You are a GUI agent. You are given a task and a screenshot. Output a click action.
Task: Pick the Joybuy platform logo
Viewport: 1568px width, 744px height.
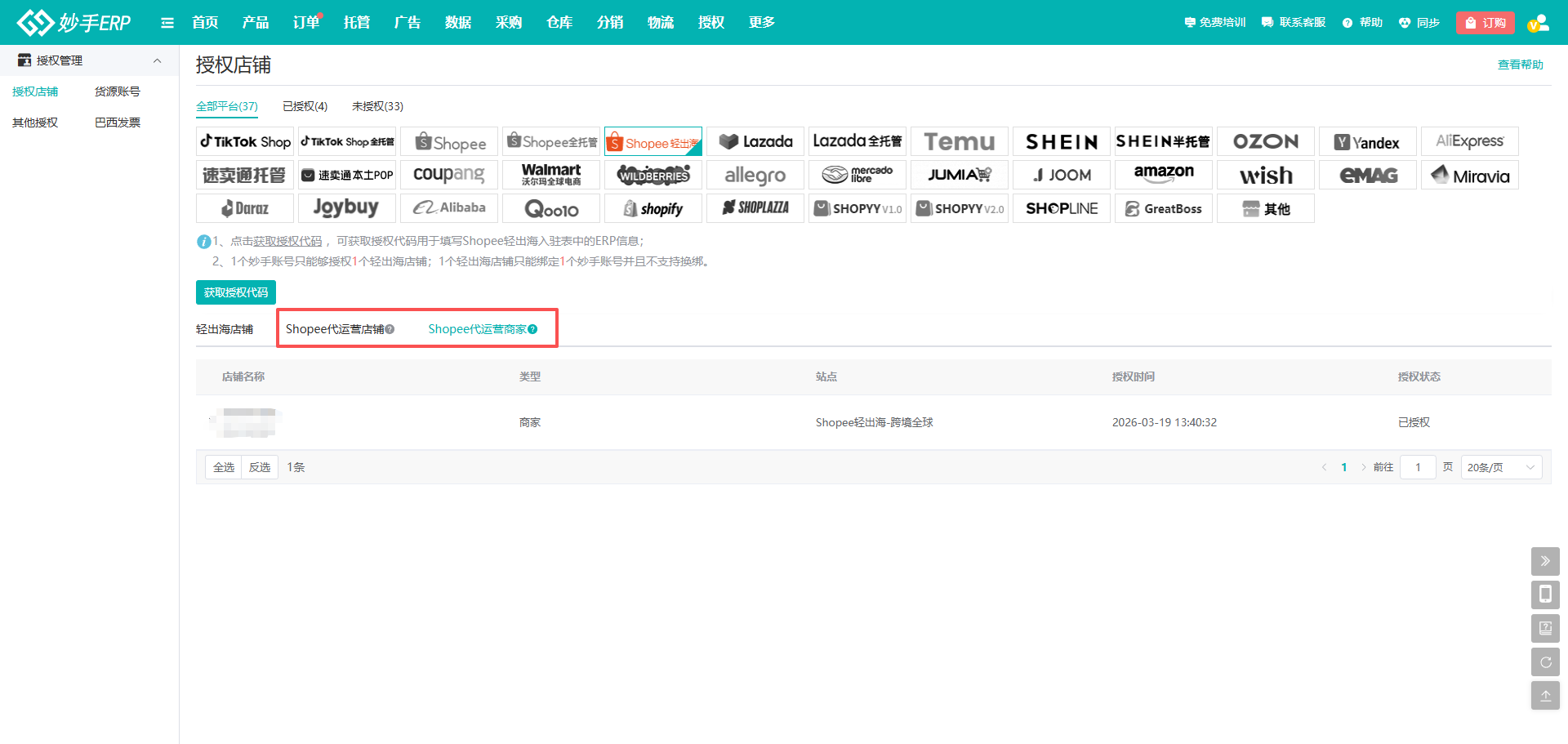[347, 208]
